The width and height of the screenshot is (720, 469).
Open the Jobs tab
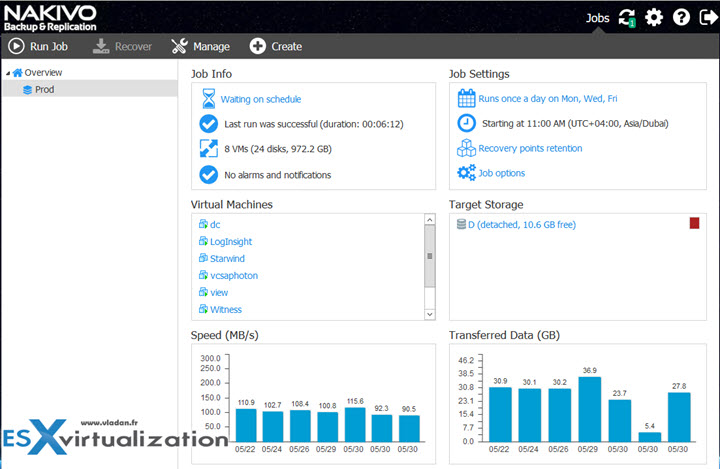coord(597,18)
